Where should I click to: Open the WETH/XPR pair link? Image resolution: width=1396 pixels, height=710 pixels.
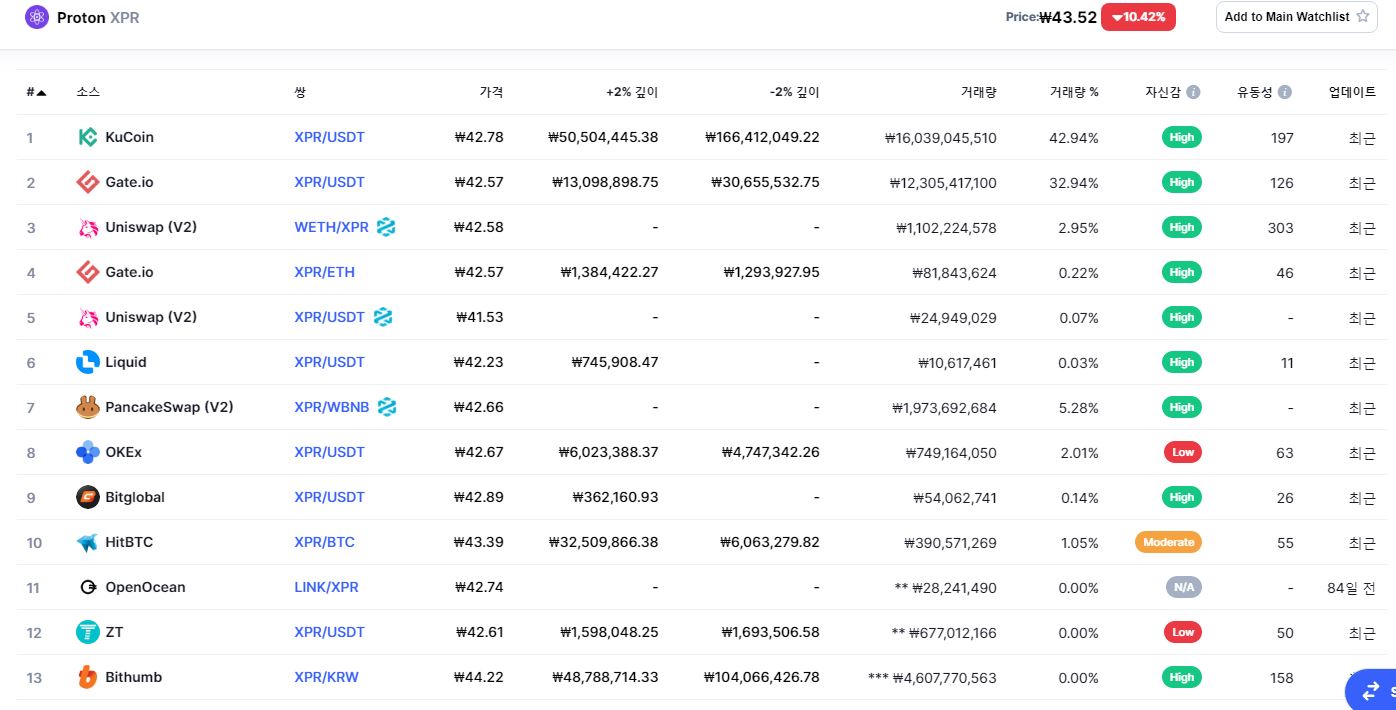[x=331, y=227]
